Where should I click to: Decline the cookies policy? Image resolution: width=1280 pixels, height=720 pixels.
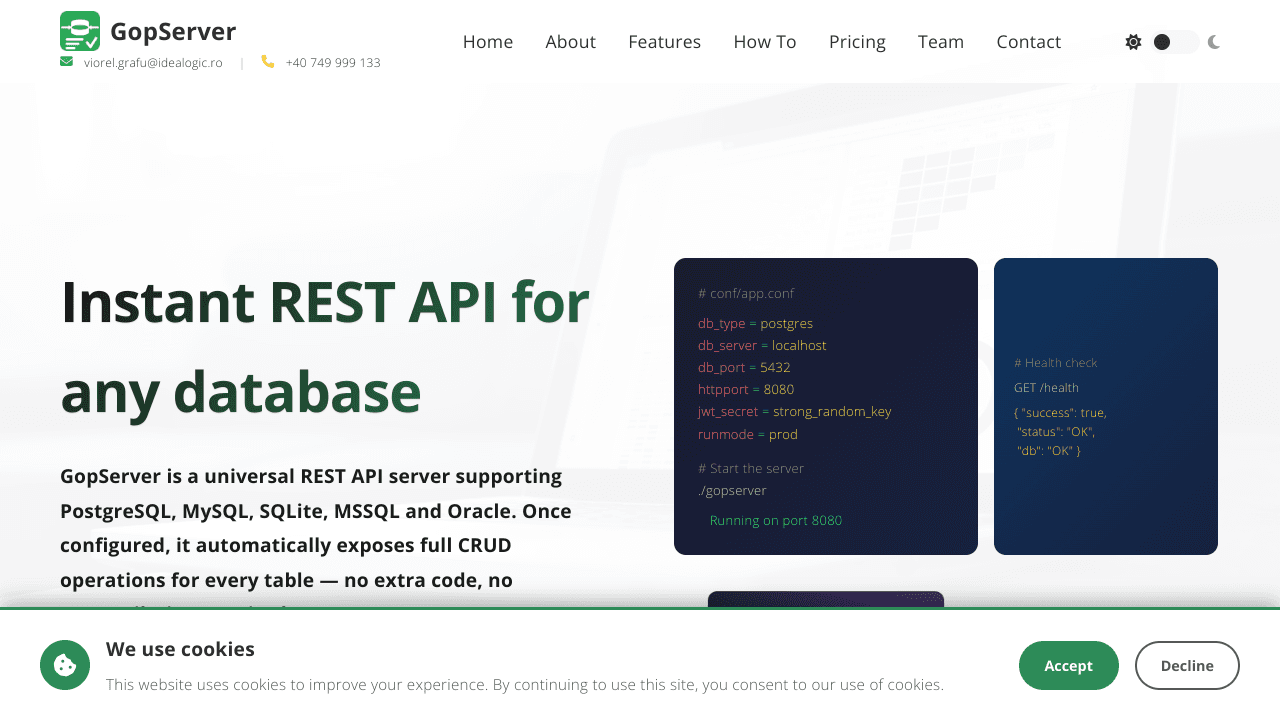click(x=1187, y=665)
